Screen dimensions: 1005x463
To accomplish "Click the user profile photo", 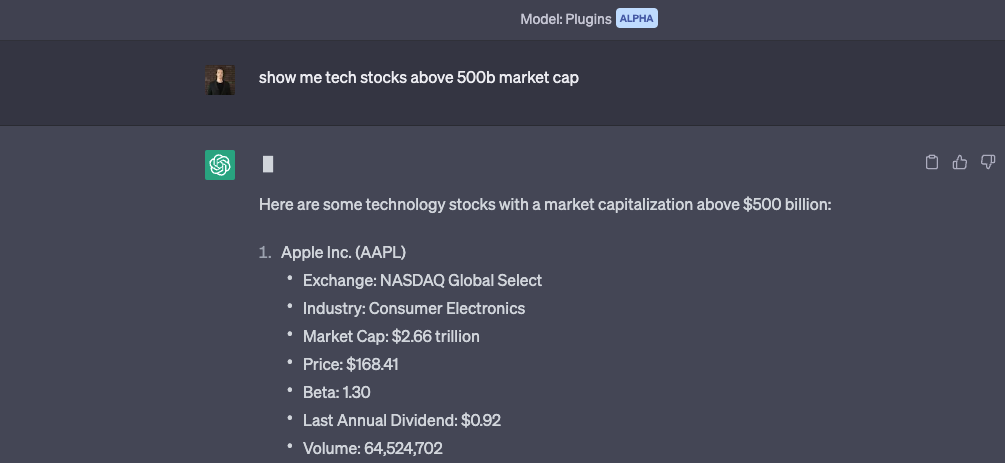I will coord(220,80).
